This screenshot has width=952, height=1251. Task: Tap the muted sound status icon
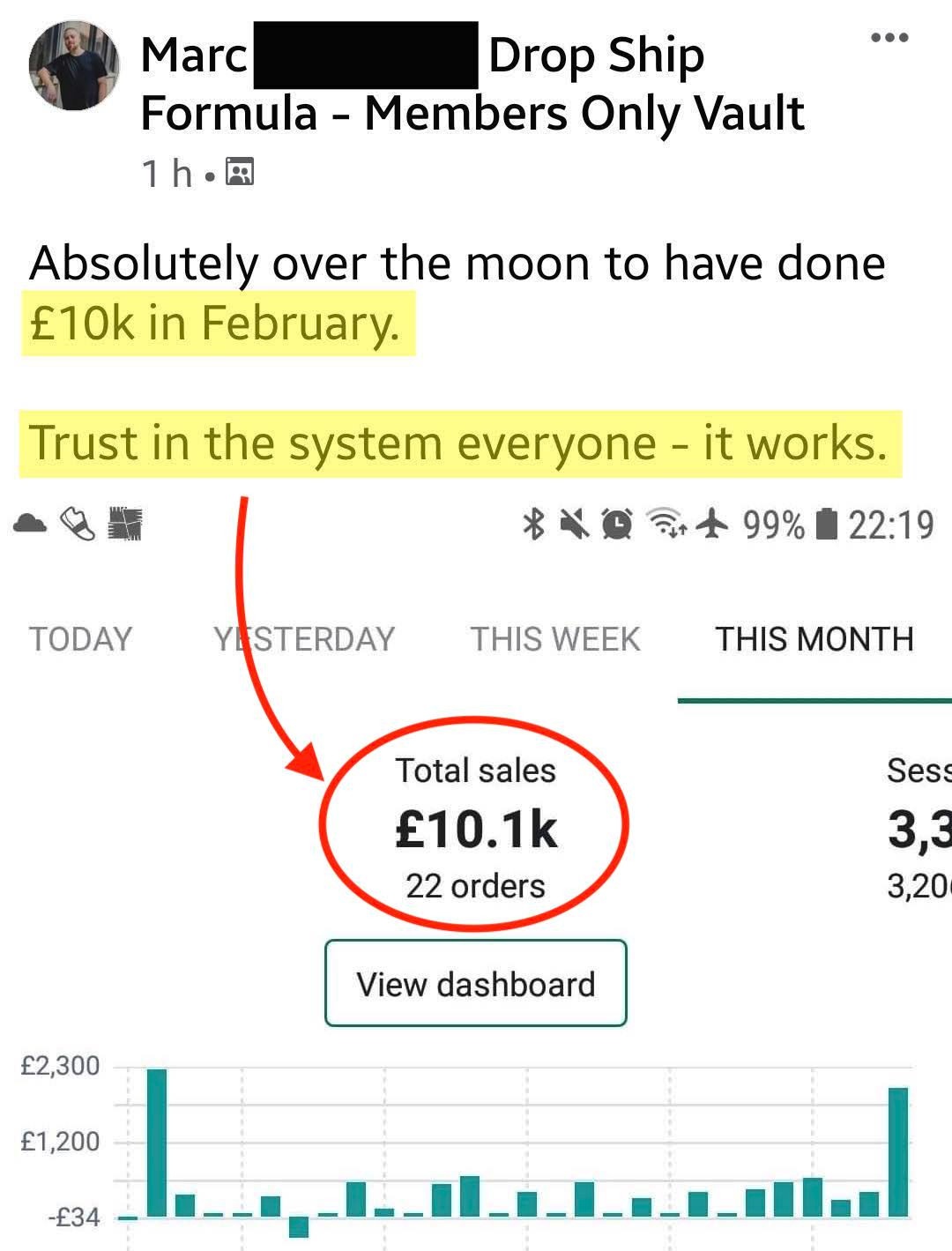coord(575,525)
